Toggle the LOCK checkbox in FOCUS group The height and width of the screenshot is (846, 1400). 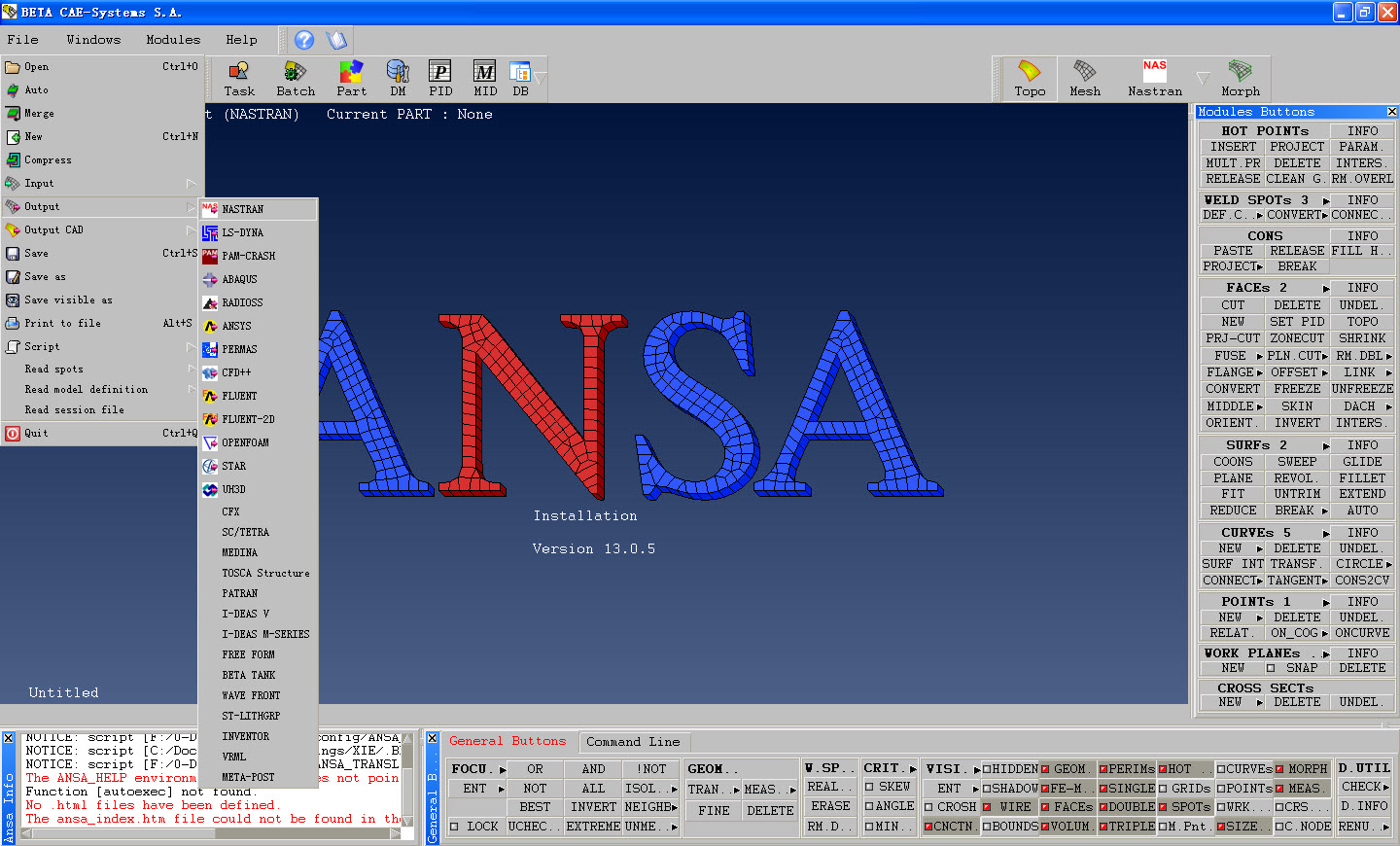(454, 827)
